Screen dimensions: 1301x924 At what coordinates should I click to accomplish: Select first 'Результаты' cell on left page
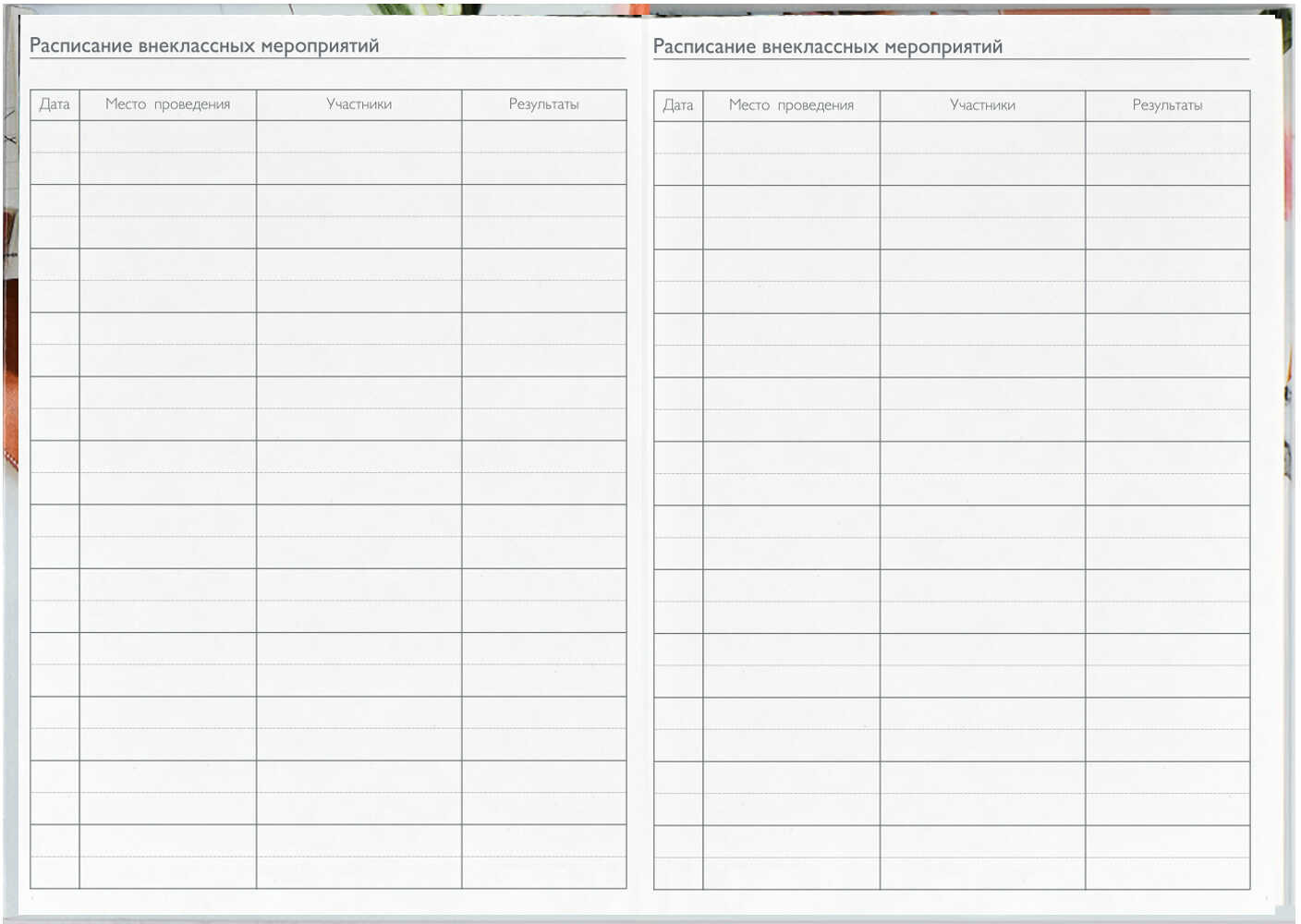[543, 152]
